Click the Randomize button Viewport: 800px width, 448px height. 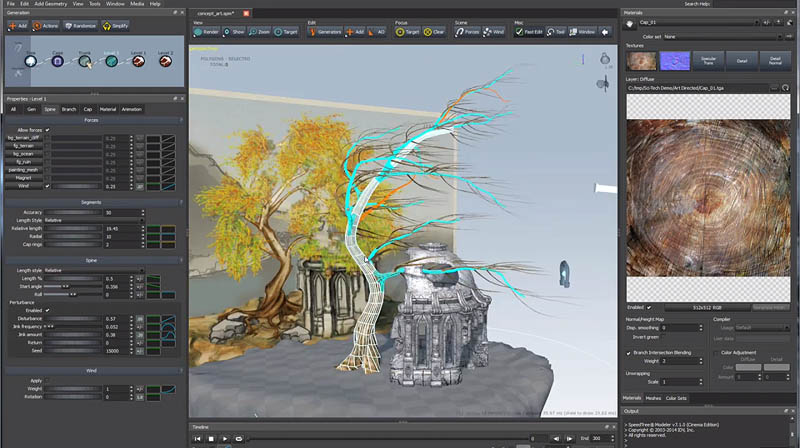pos(80,26)
